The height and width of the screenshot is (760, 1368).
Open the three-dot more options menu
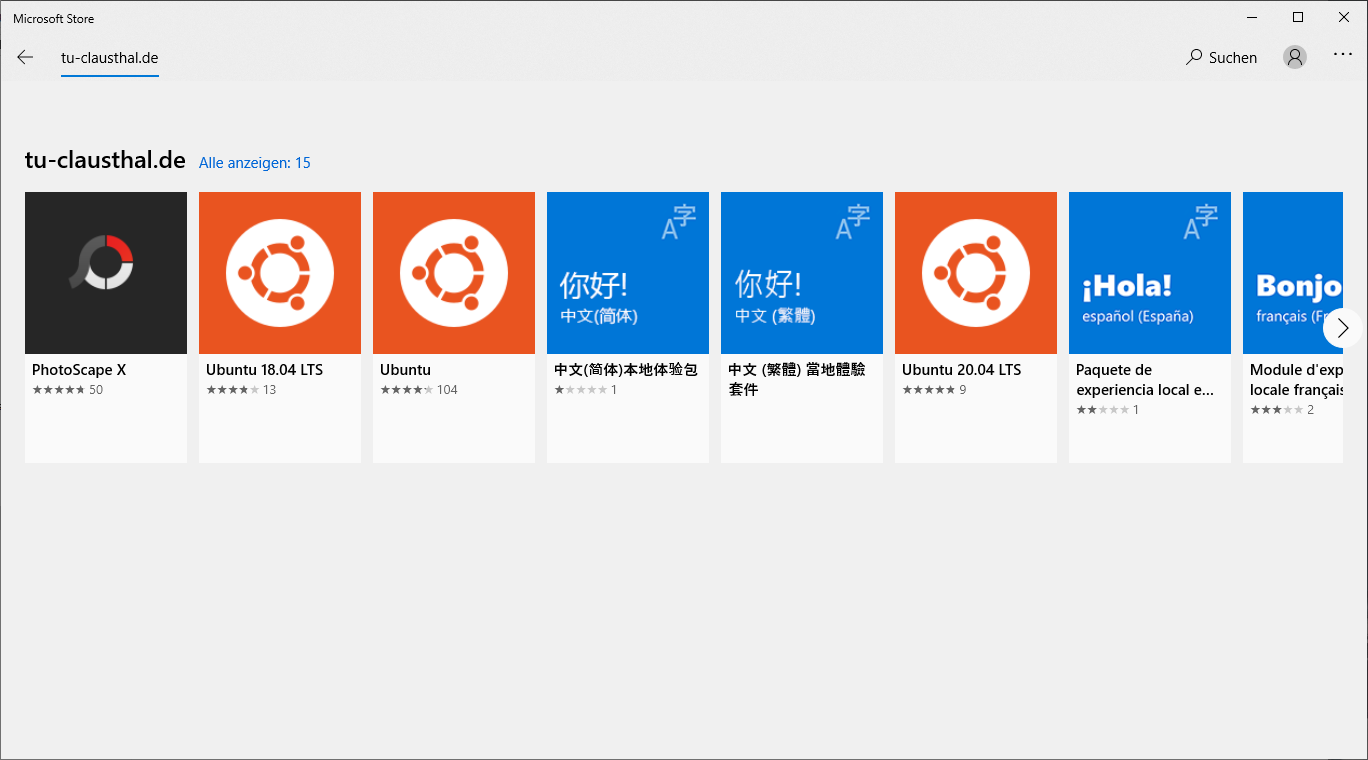pyautogui.click(x=1343, y=55)
